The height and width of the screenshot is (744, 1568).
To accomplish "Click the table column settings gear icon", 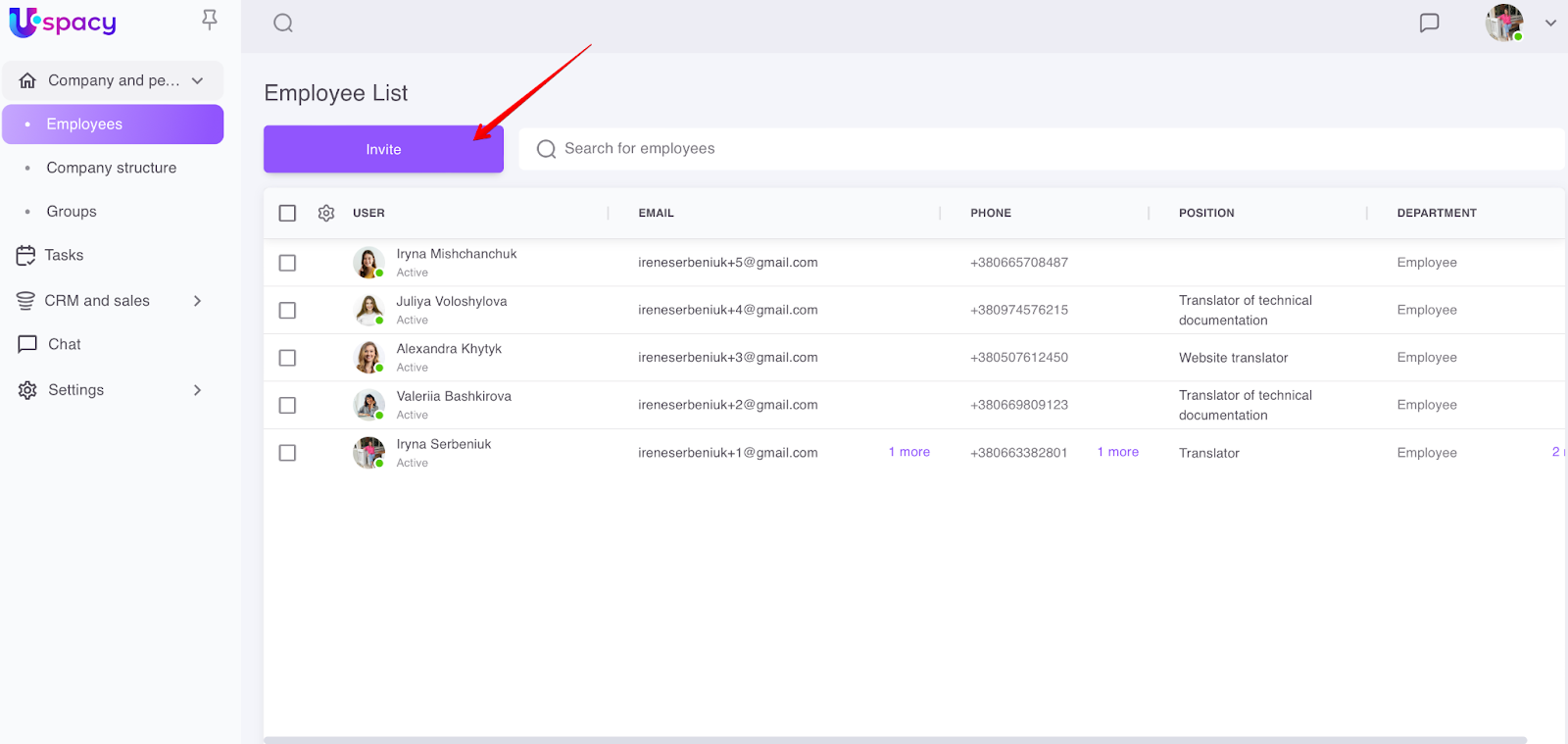I will [326, 213].
